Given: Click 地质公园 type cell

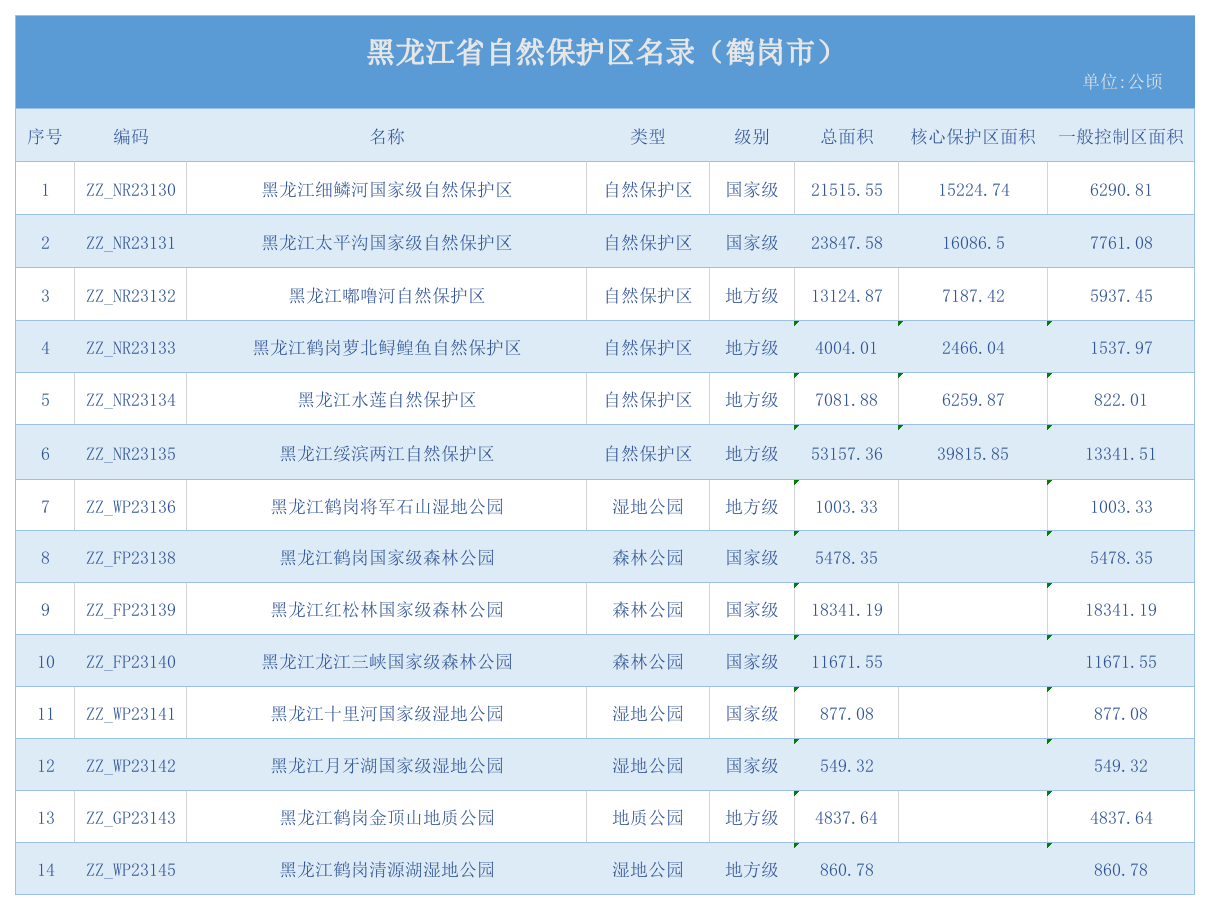Looking at the screenshot, I should tap(648, 817).
